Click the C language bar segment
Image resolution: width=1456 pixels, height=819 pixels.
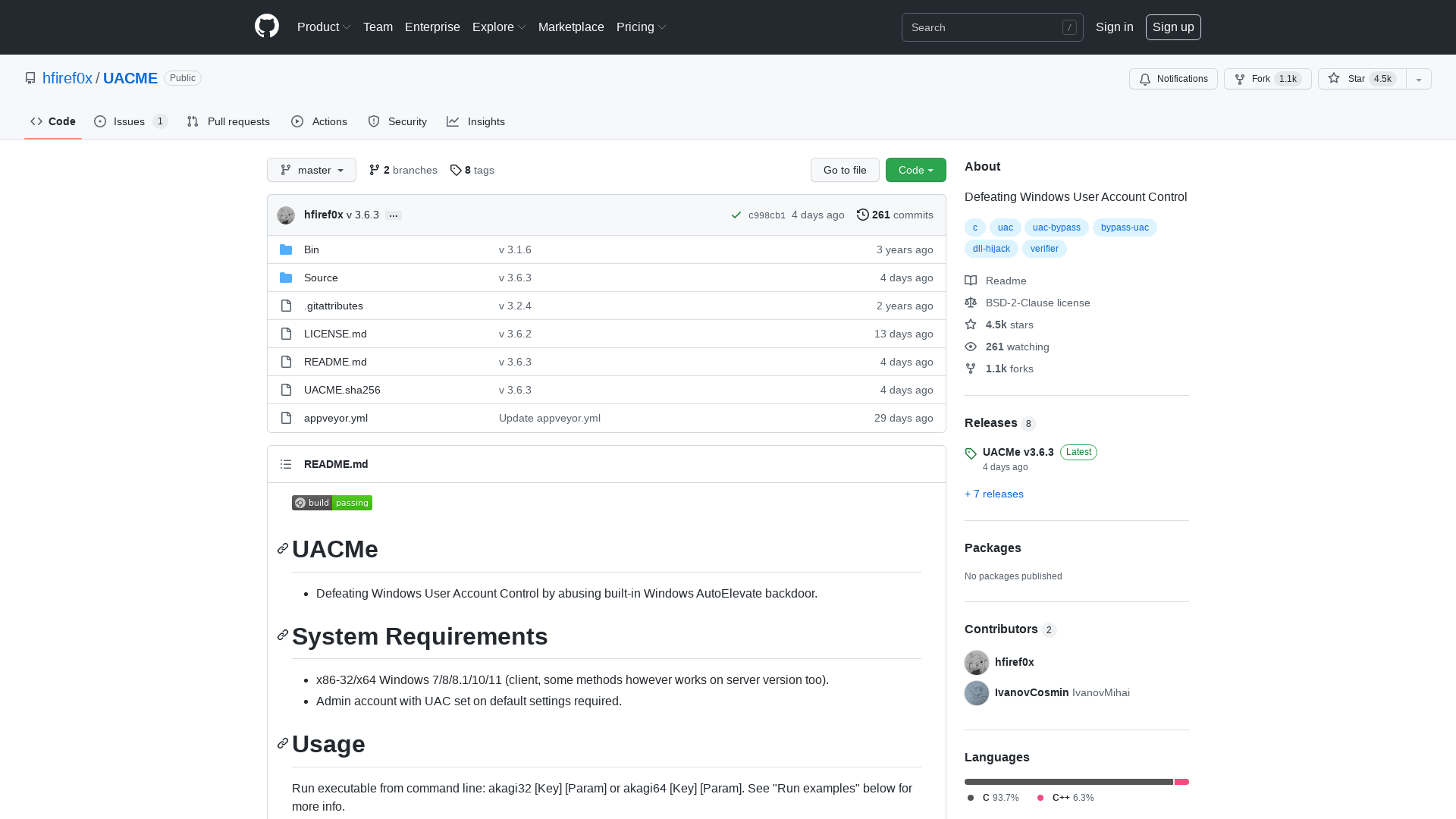[1068, 782]
